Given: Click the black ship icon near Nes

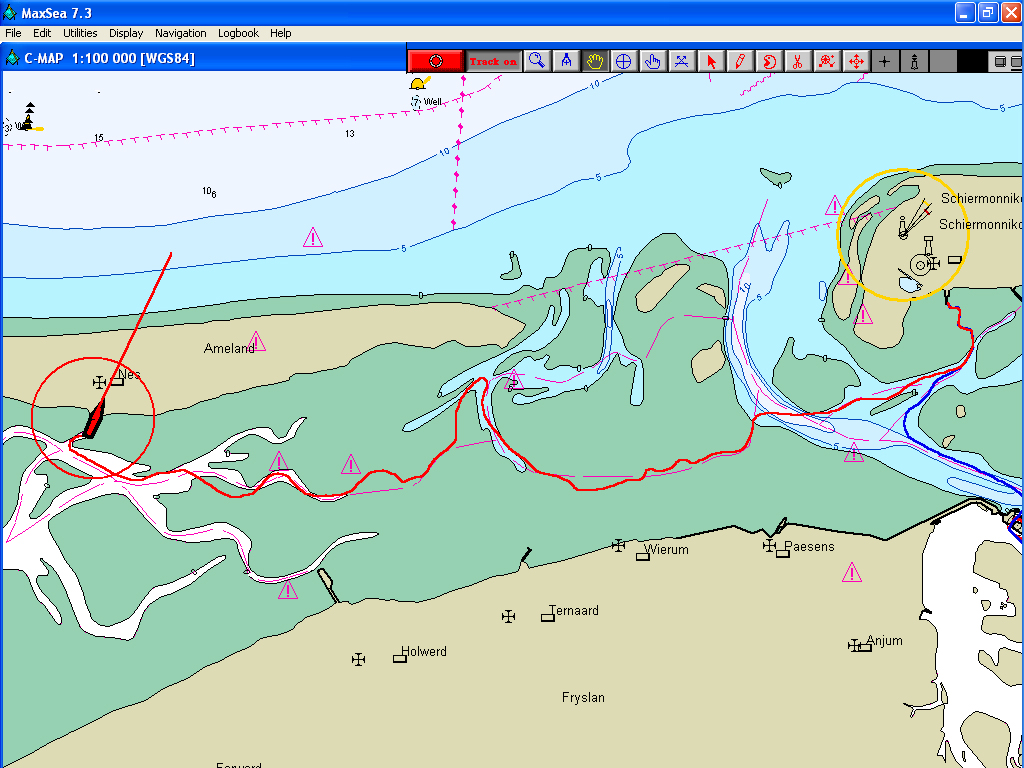Looking at the screenshot, I should point(95,419).
